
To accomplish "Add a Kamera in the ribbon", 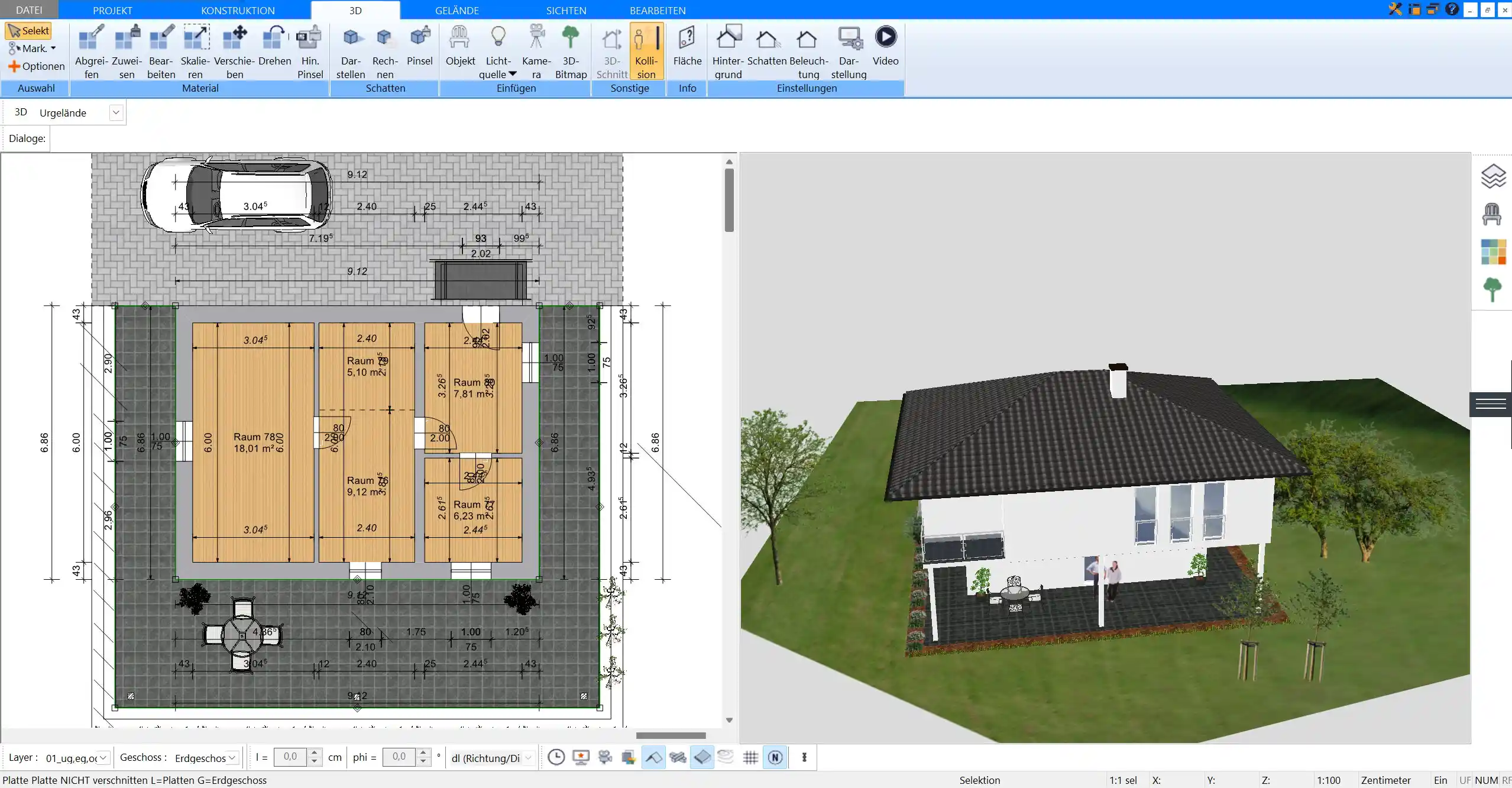I will point(536,51).
